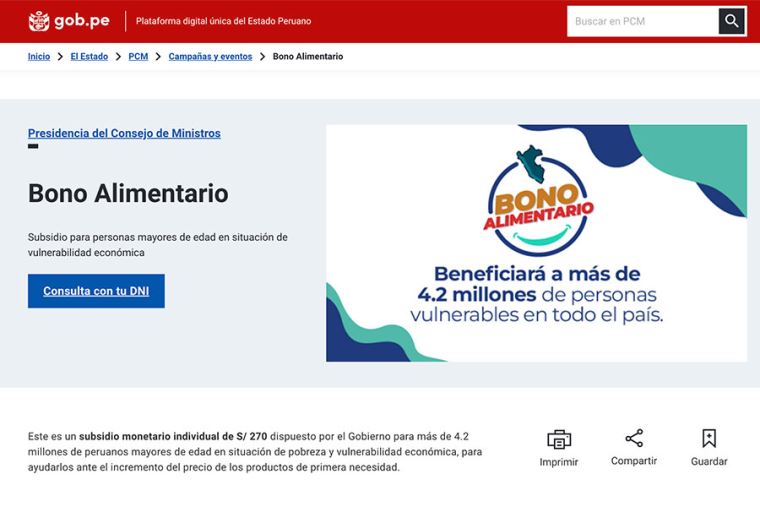
Task: Navigate to Campañas y eventos breadcrumb
Action: click(210, 57)
